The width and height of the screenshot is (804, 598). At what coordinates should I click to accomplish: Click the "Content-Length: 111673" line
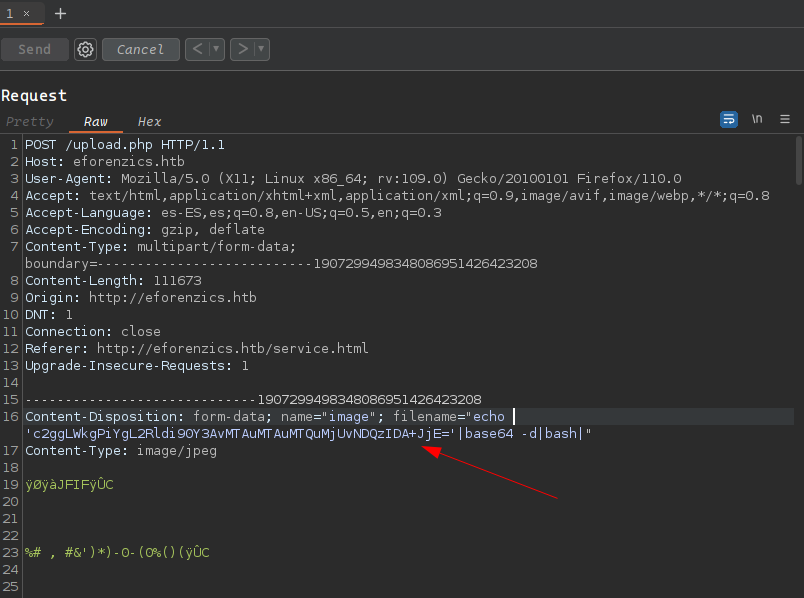(113, 281)
